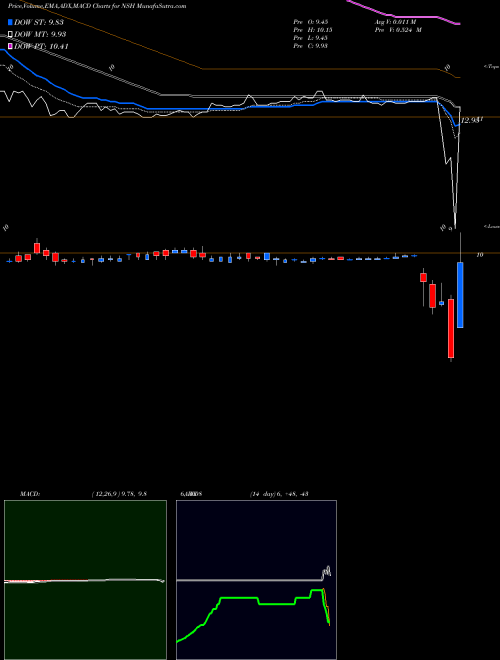
Task: Open the dark blue ADX indicator panel
Action: click(x=256, y=580)
